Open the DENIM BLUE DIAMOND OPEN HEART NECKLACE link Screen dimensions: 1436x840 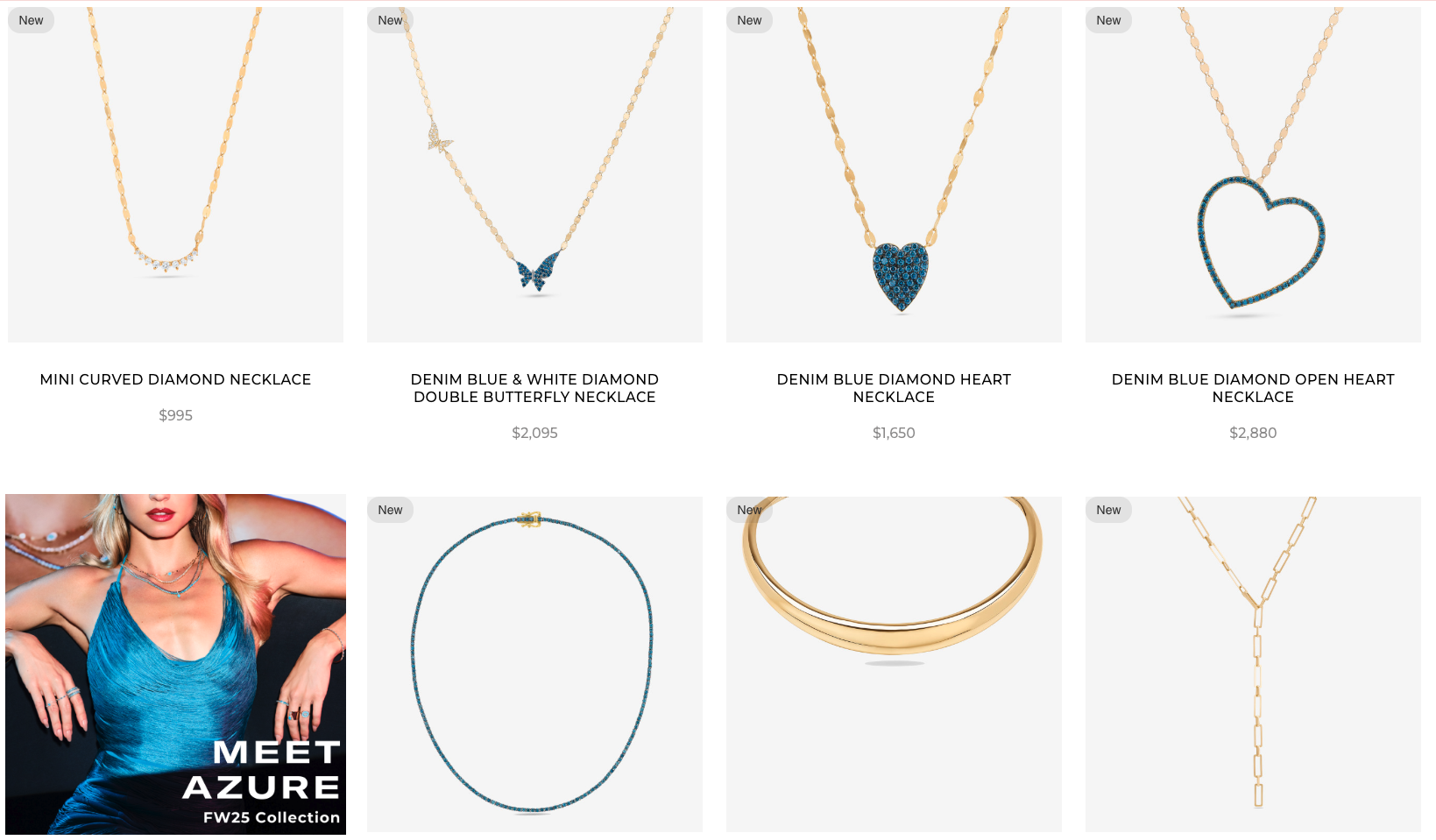click(x=1253, y=388)
